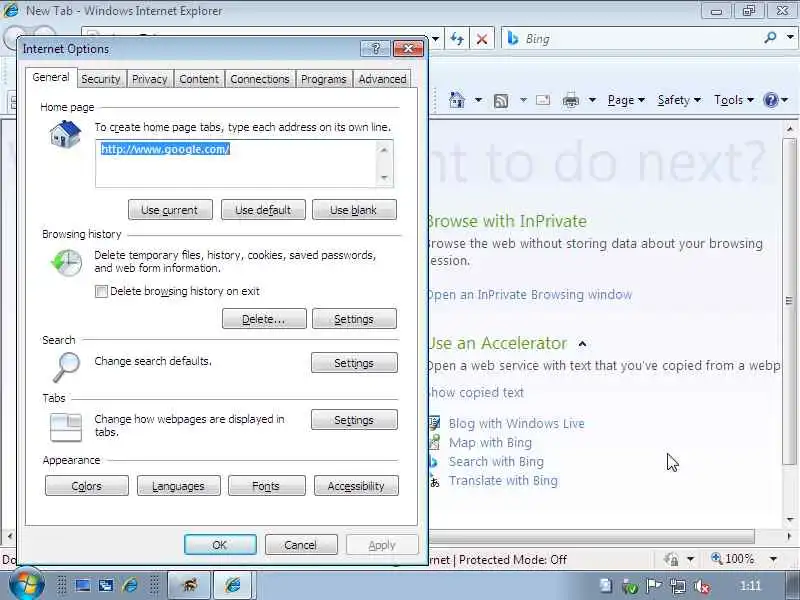Click the red Stop X icon
This screenshot has width=800, height=600.
click(482, 39)
